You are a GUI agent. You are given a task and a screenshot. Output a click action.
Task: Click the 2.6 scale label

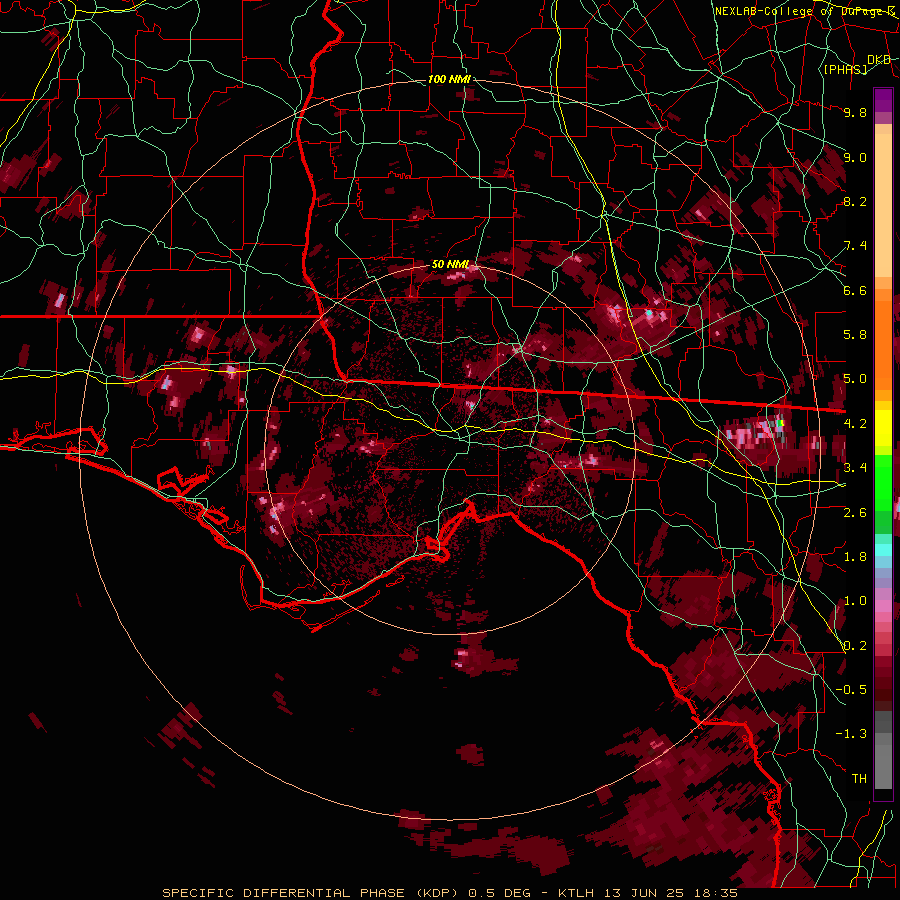pyautogui.click(x=855, y=513)
